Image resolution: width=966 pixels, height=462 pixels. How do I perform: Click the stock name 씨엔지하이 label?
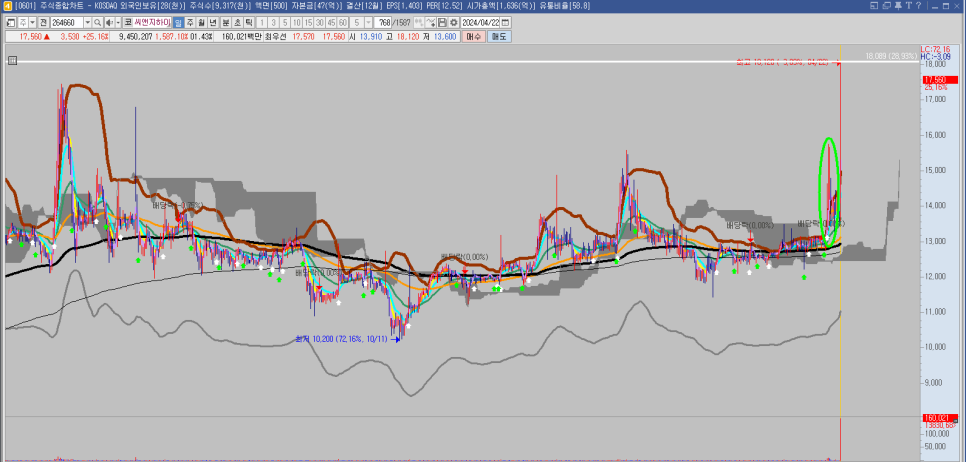pos(153,23)
